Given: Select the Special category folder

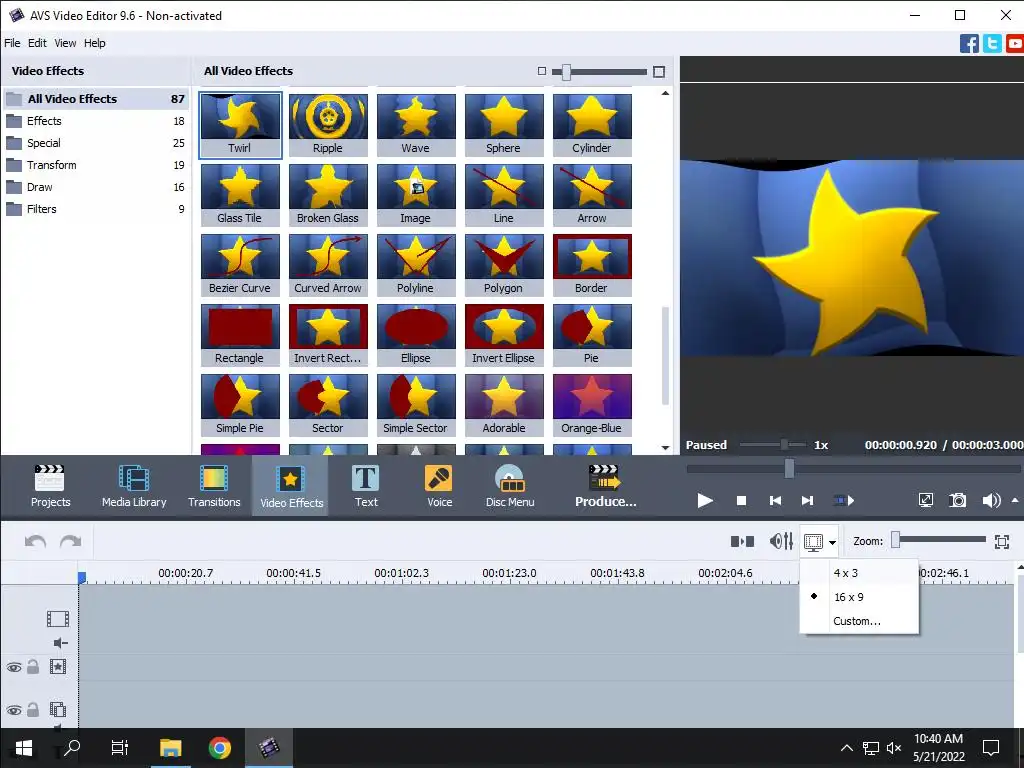Looking at the screenshot, I should coord(95,143).
